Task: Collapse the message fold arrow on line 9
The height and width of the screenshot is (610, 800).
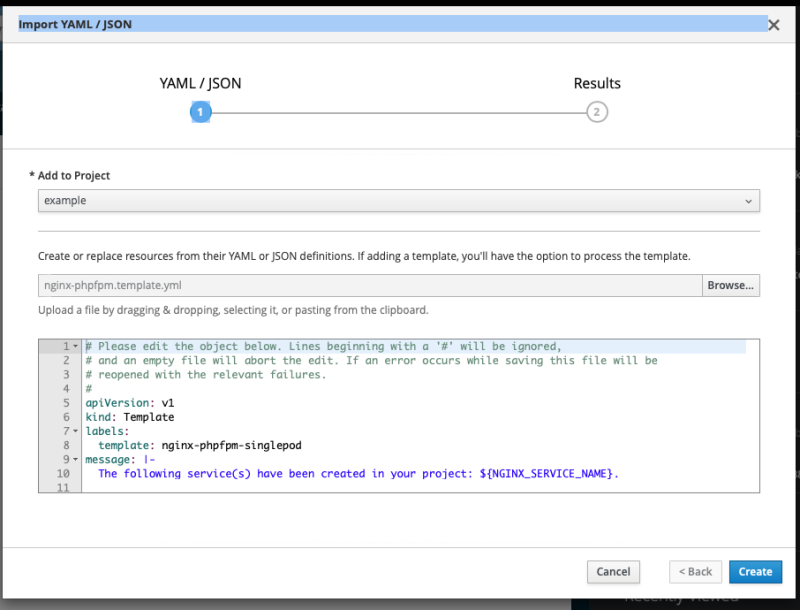Action: coord(76,460)
